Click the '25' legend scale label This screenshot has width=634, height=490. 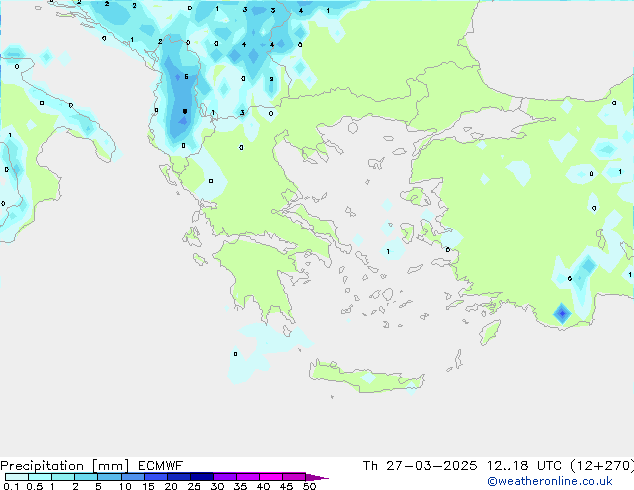tap(194, 486)
